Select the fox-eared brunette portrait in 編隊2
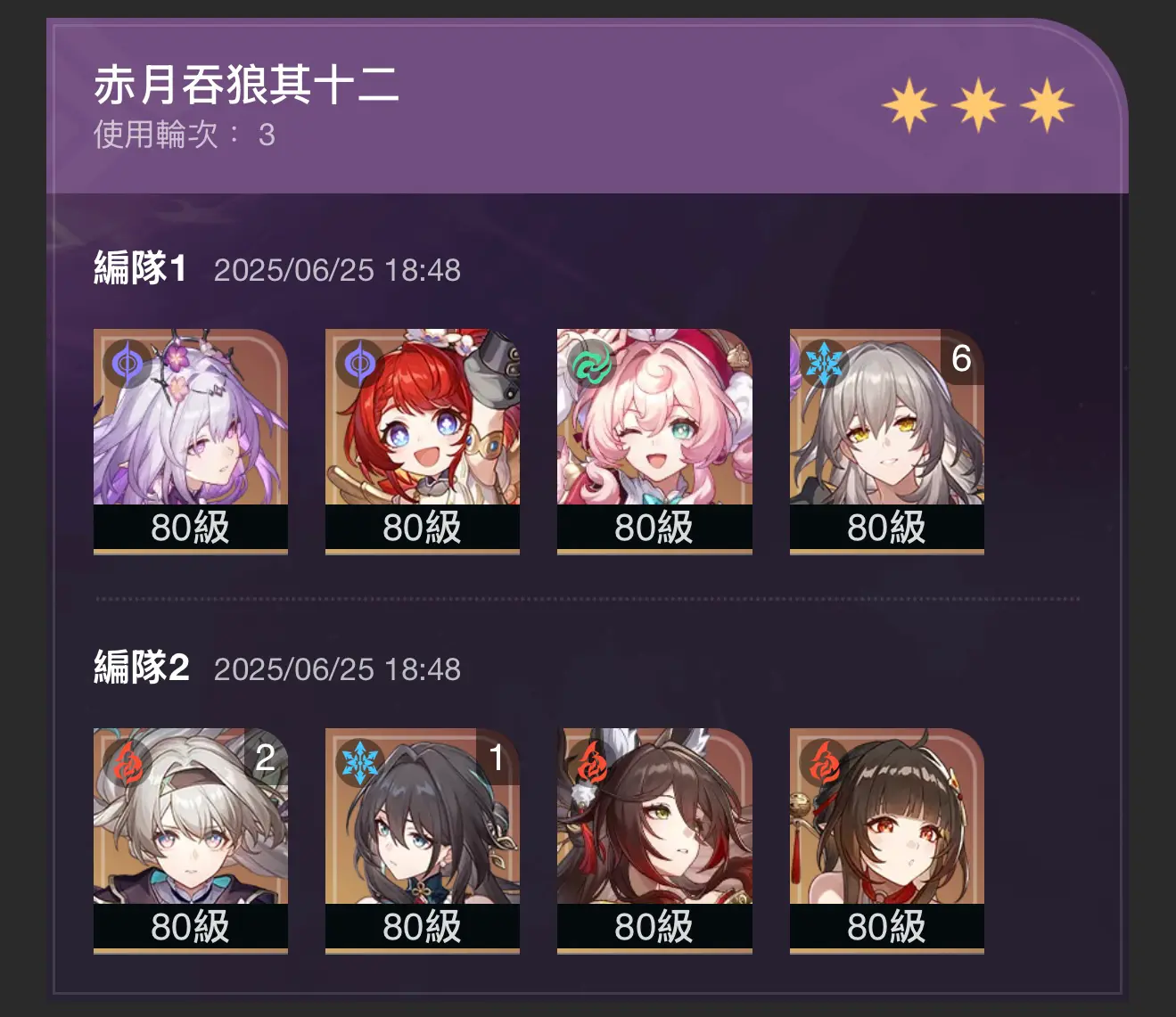1176x1017 pixels. tap(654, 841)
